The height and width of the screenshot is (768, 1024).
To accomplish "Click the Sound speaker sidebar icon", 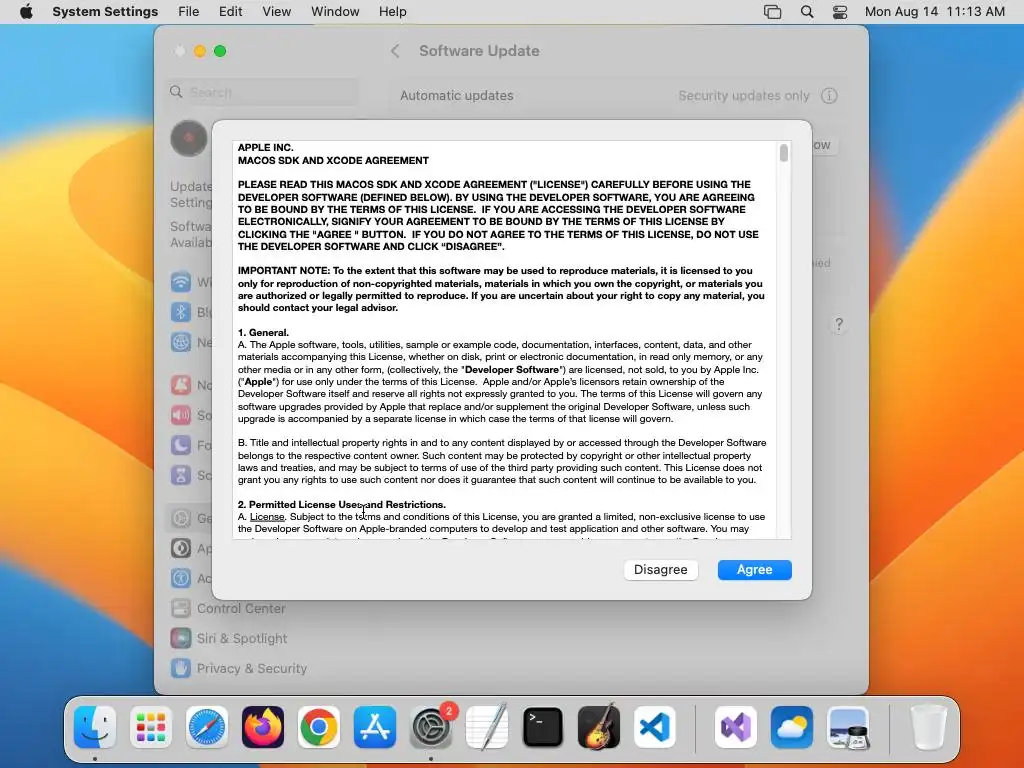I will point(181,415).
